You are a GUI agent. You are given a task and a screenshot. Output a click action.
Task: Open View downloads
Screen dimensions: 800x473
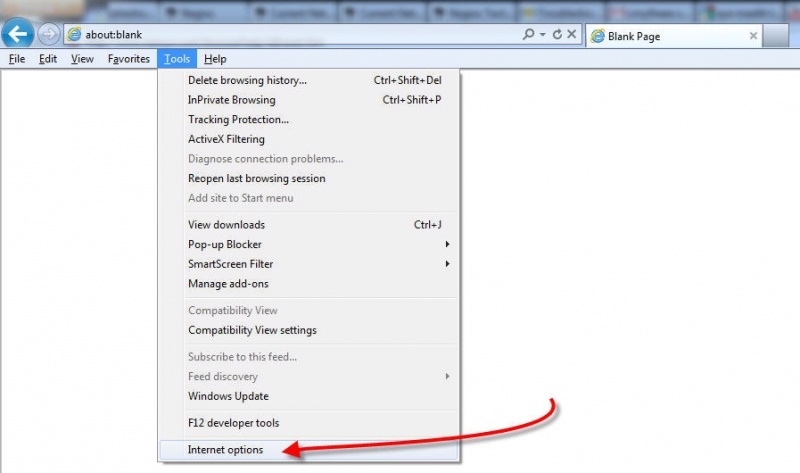(308, 225)
